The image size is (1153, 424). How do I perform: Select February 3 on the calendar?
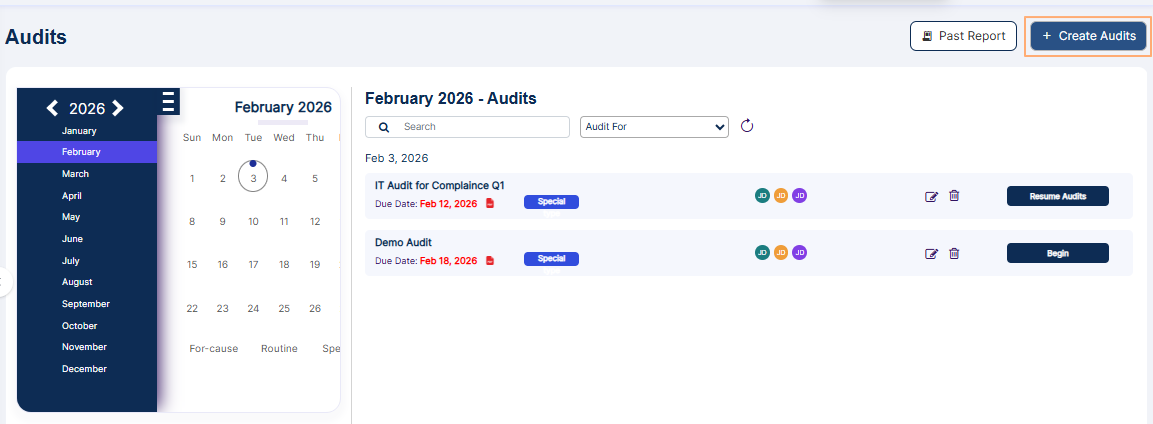[253, 178]
